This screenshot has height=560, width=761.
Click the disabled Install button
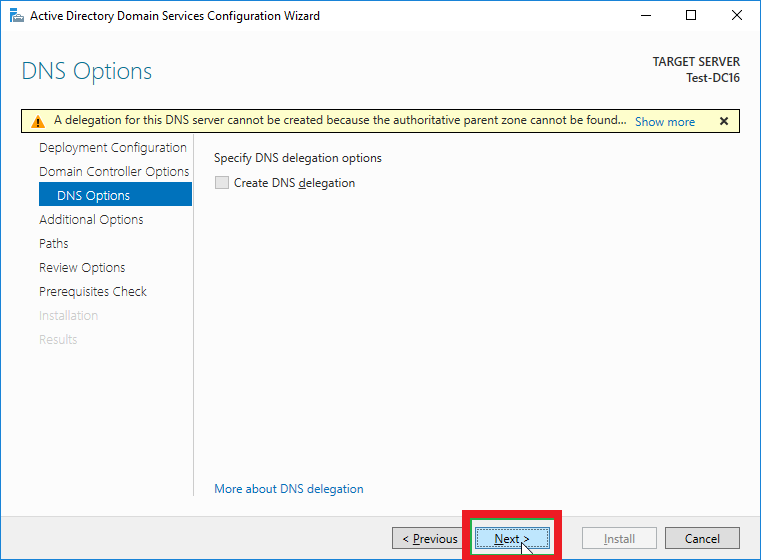tap(619, 538)
